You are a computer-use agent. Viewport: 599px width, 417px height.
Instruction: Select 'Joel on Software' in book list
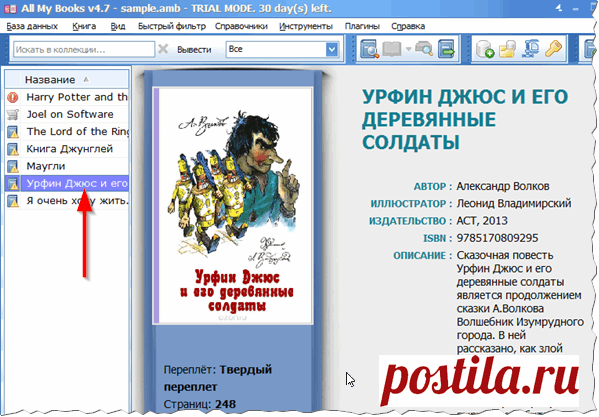(x=67, y=115)
